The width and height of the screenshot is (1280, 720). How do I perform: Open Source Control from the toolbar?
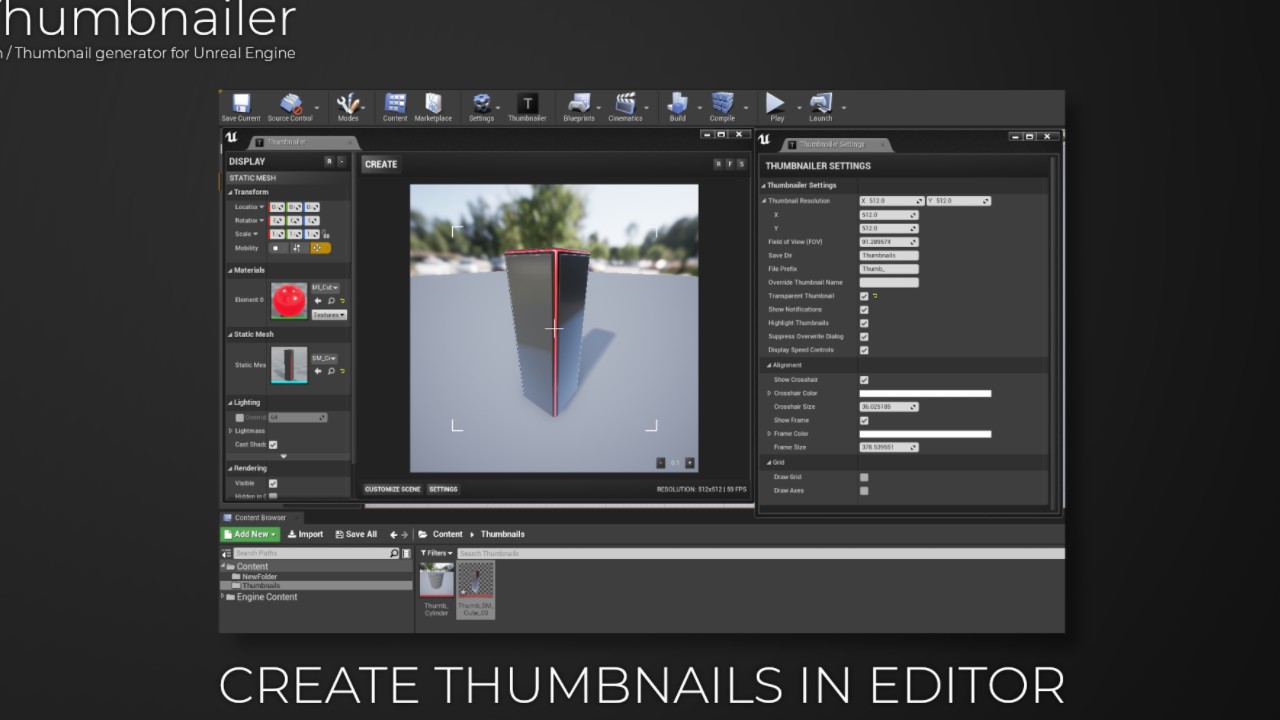tap(290, 105)
